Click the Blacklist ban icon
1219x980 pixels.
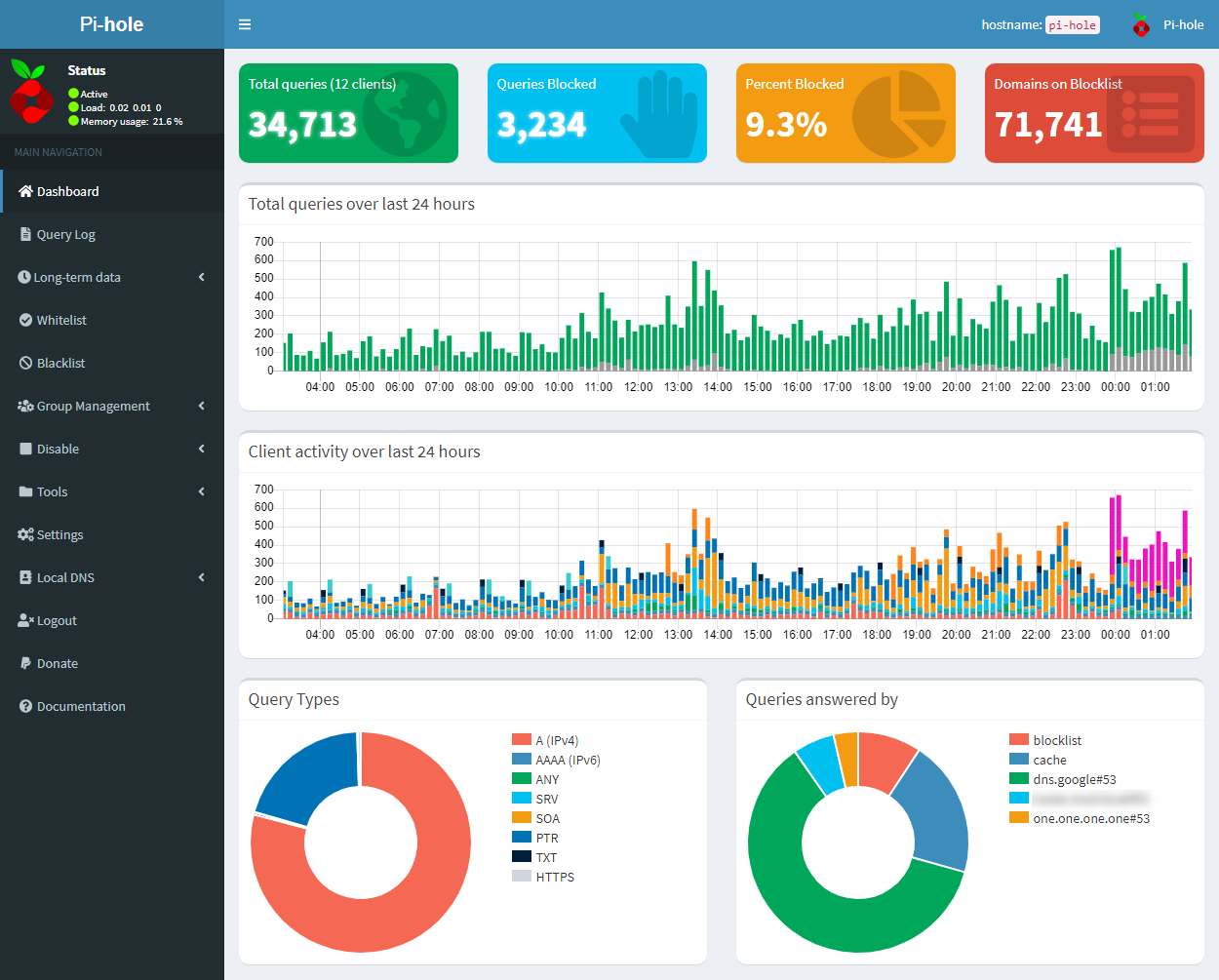tap(25, 363)
